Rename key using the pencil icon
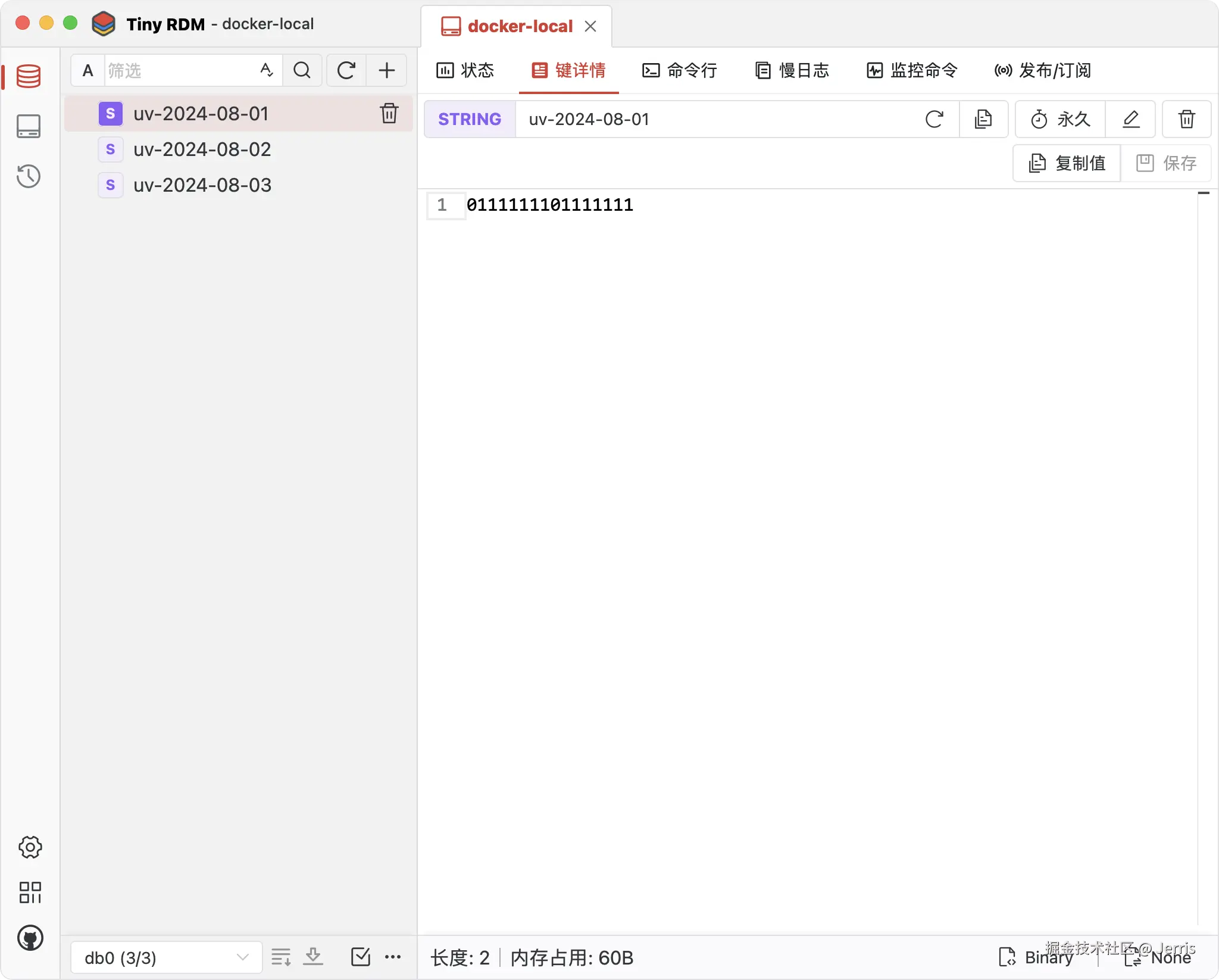 1131,119
